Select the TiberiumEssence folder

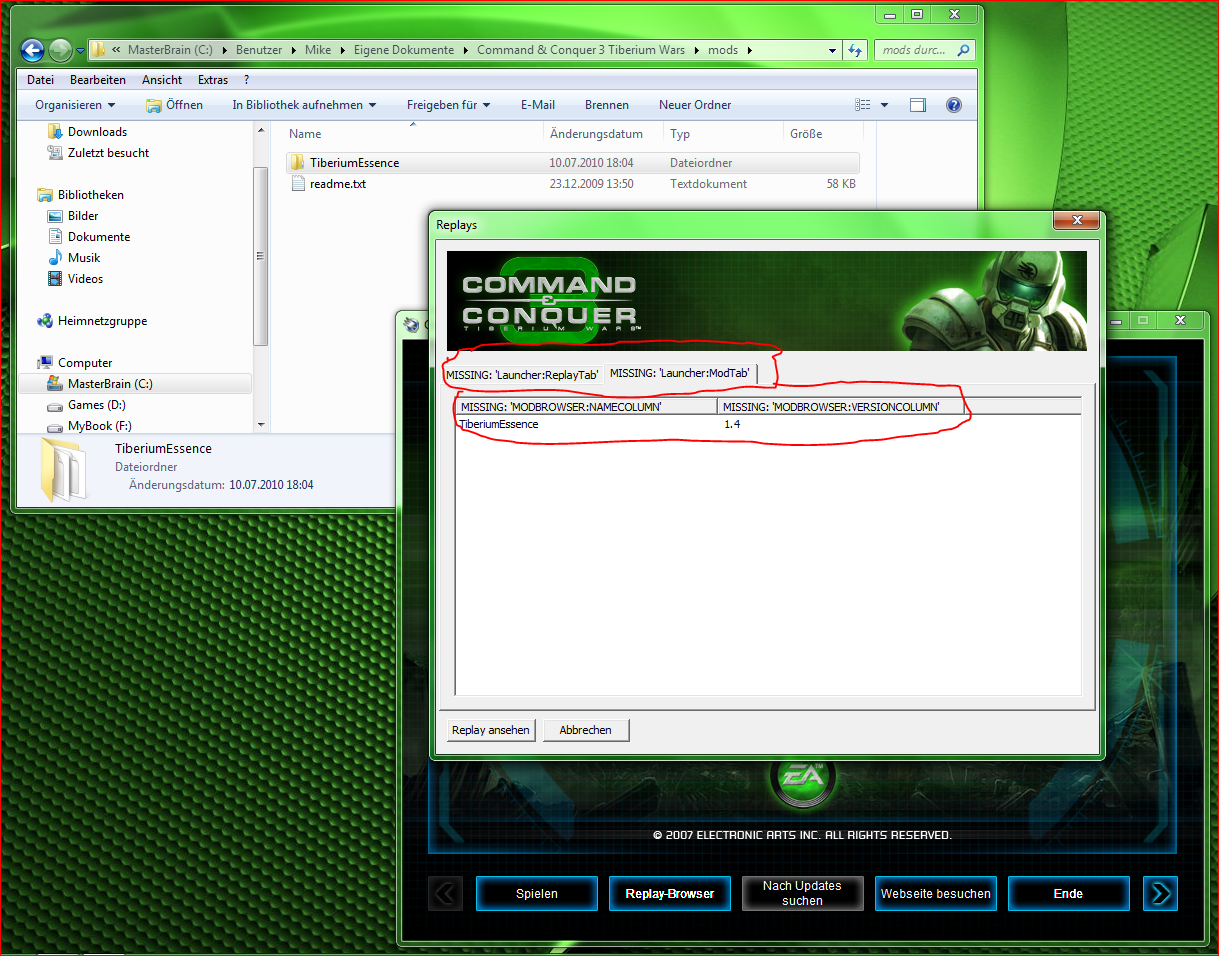point(572,163)
